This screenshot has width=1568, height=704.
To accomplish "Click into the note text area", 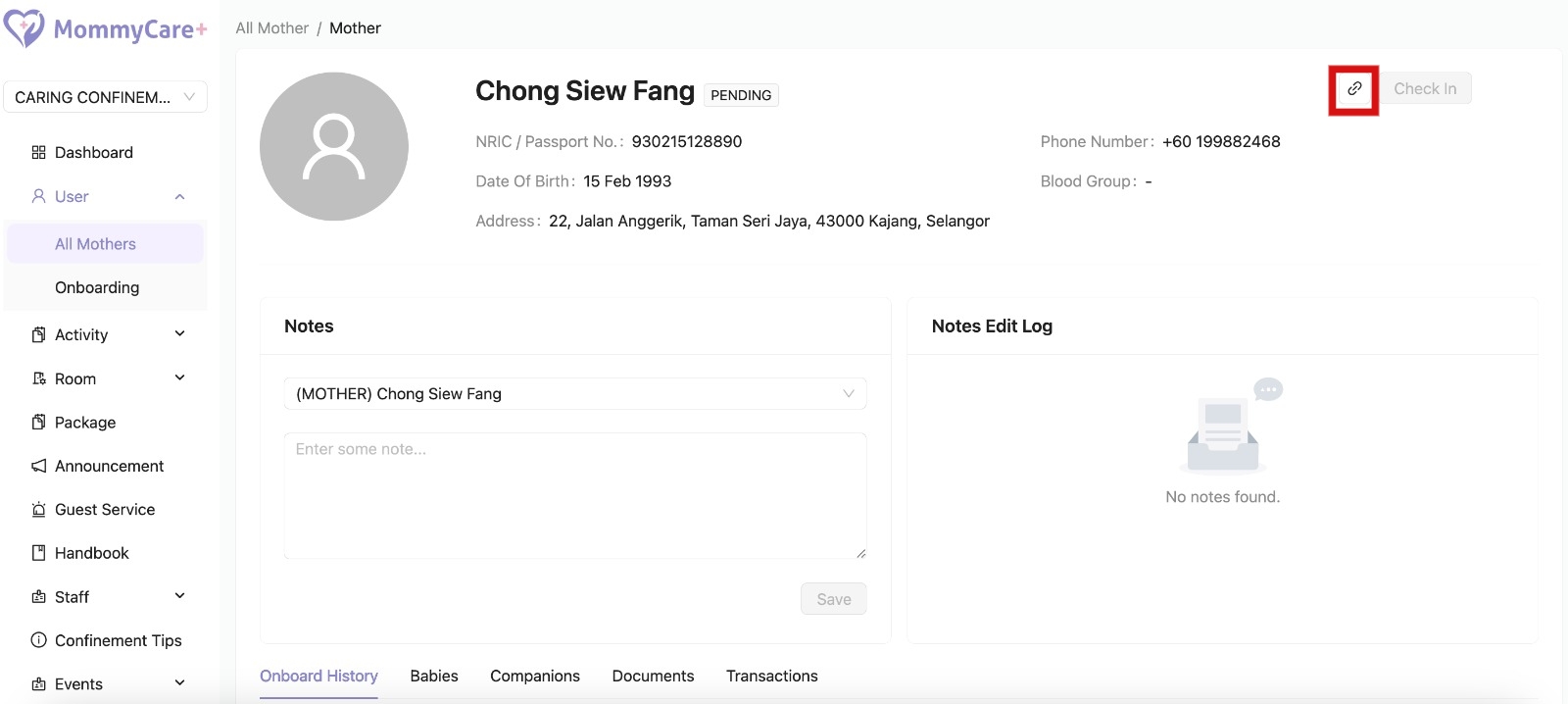I will click(x=574, y=495).
